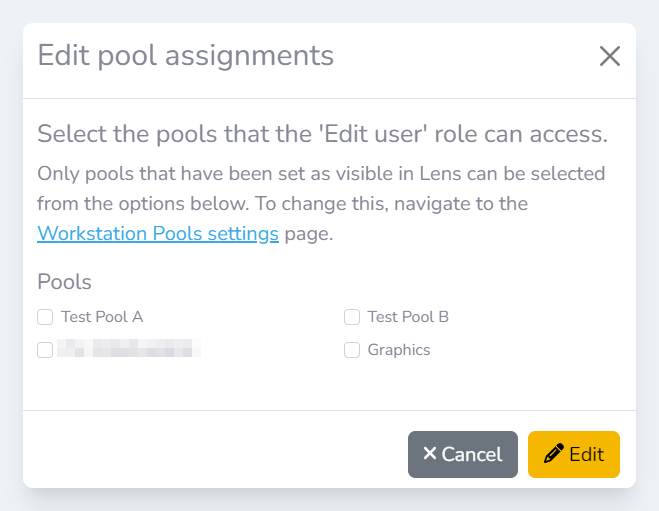Viewport: 659px width, 511px height.
Task: Click the word "page." after the settings link
Action: tap(308, 234)
